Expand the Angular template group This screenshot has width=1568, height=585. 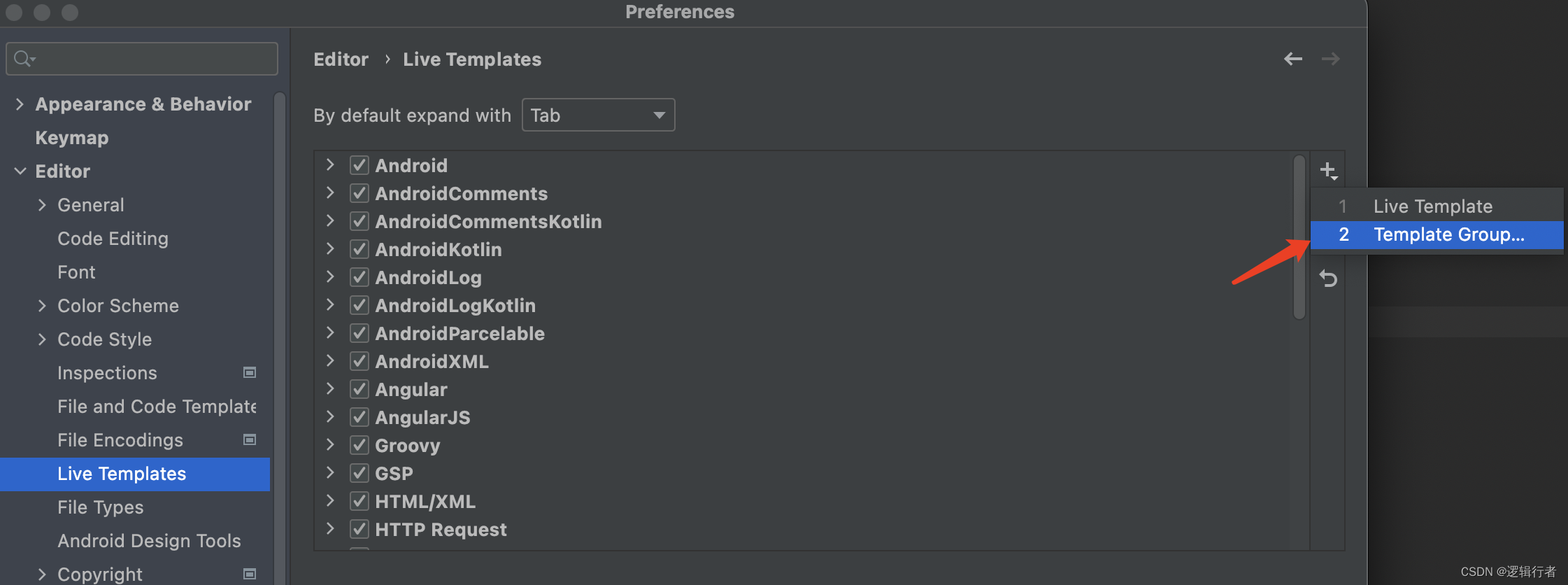(x=330, y=389)
